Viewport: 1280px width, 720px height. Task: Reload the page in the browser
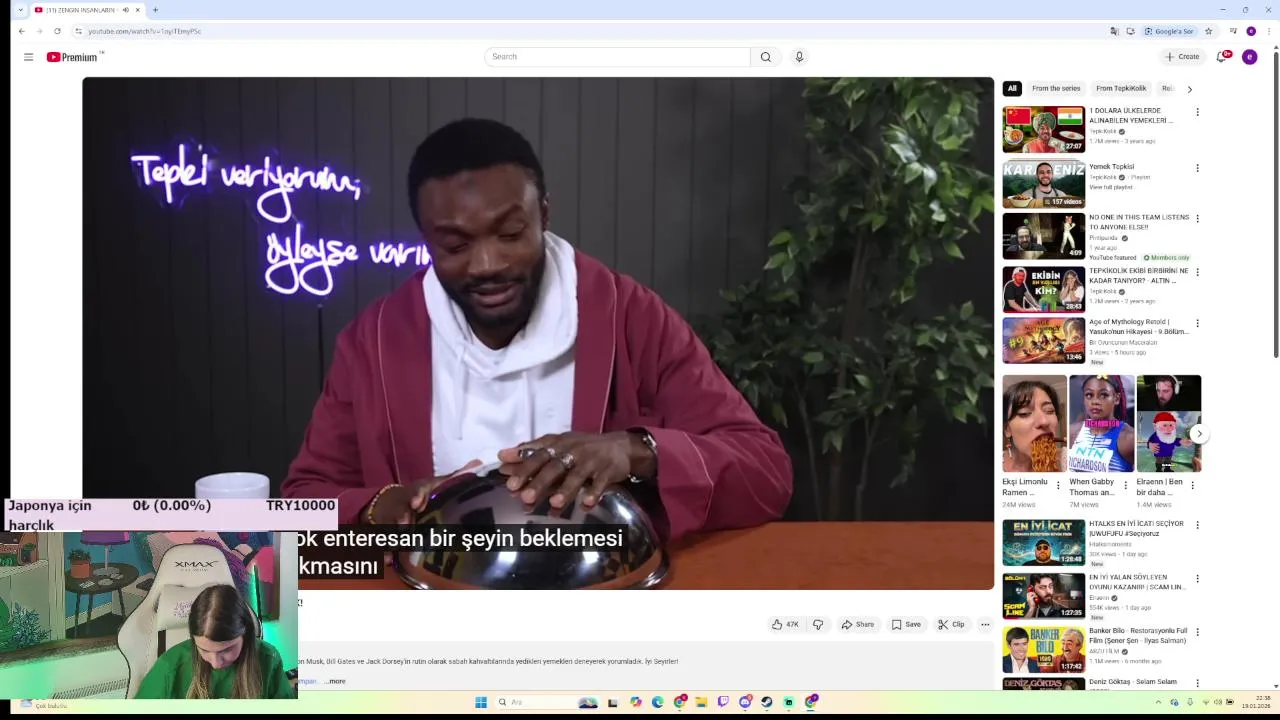tap(57, 31)
